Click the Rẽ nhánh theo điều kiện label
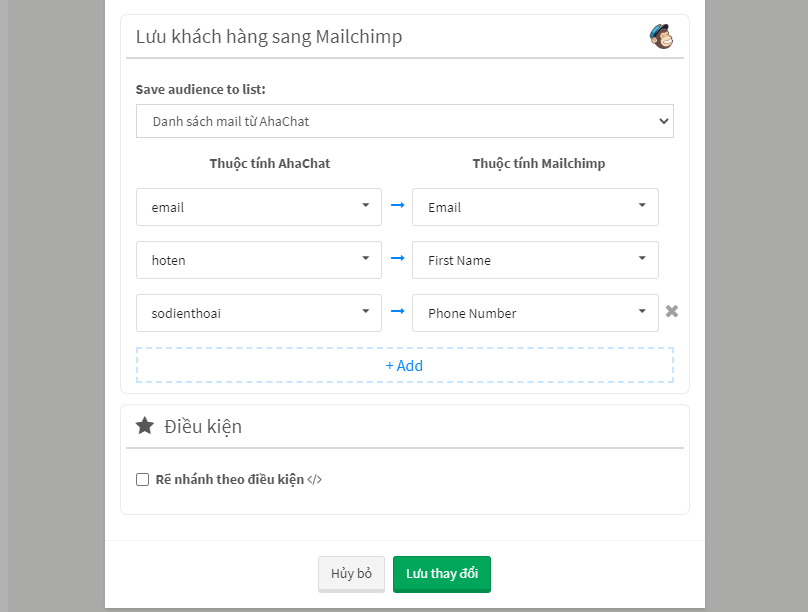808x612 pixels. coord(230,480)
